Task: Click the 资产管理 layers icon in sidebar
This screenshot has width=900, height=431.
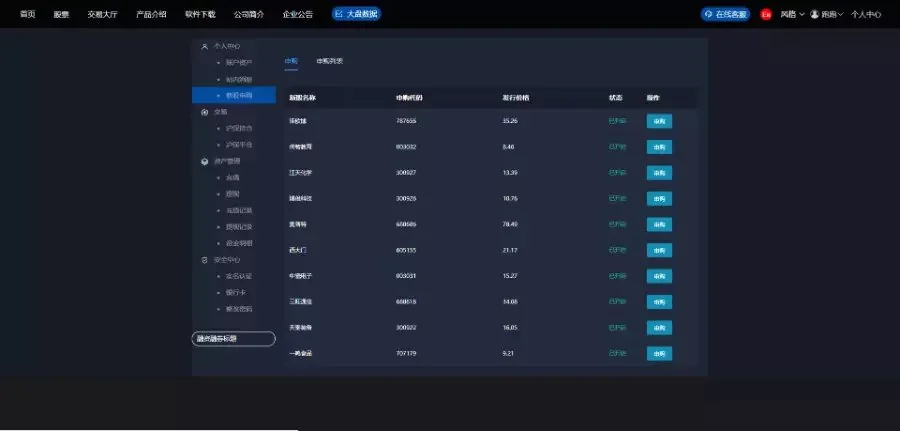Action: (x=204, y=161)
